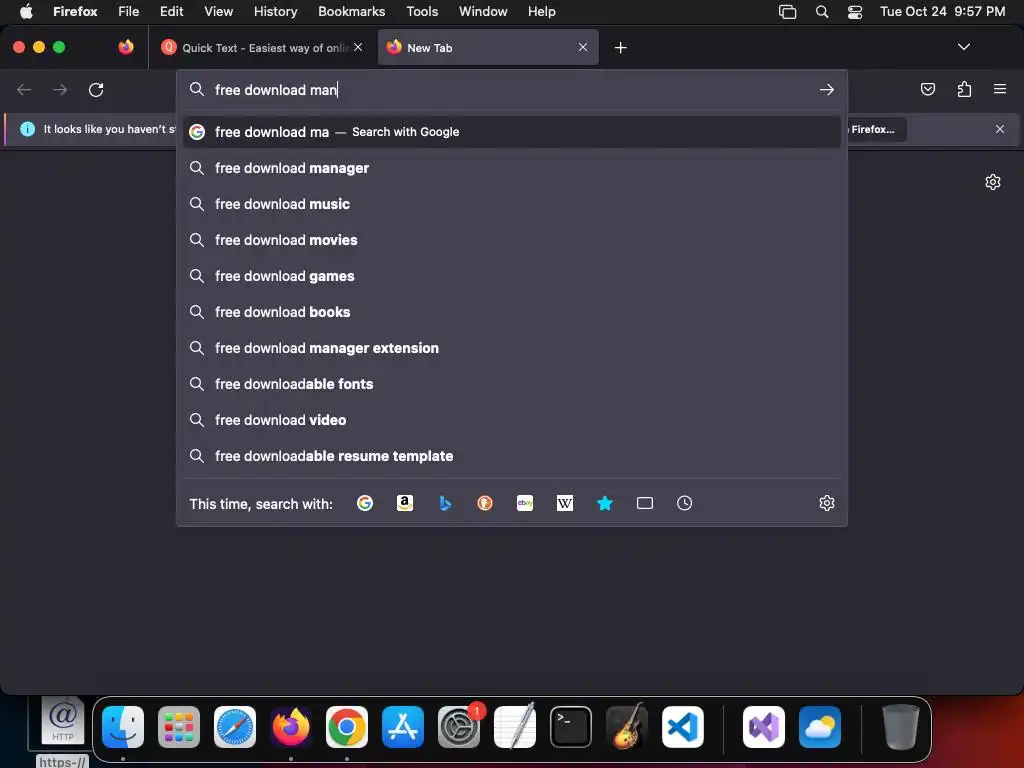Reload the current page
The image size is (1024, 768).
96,89
